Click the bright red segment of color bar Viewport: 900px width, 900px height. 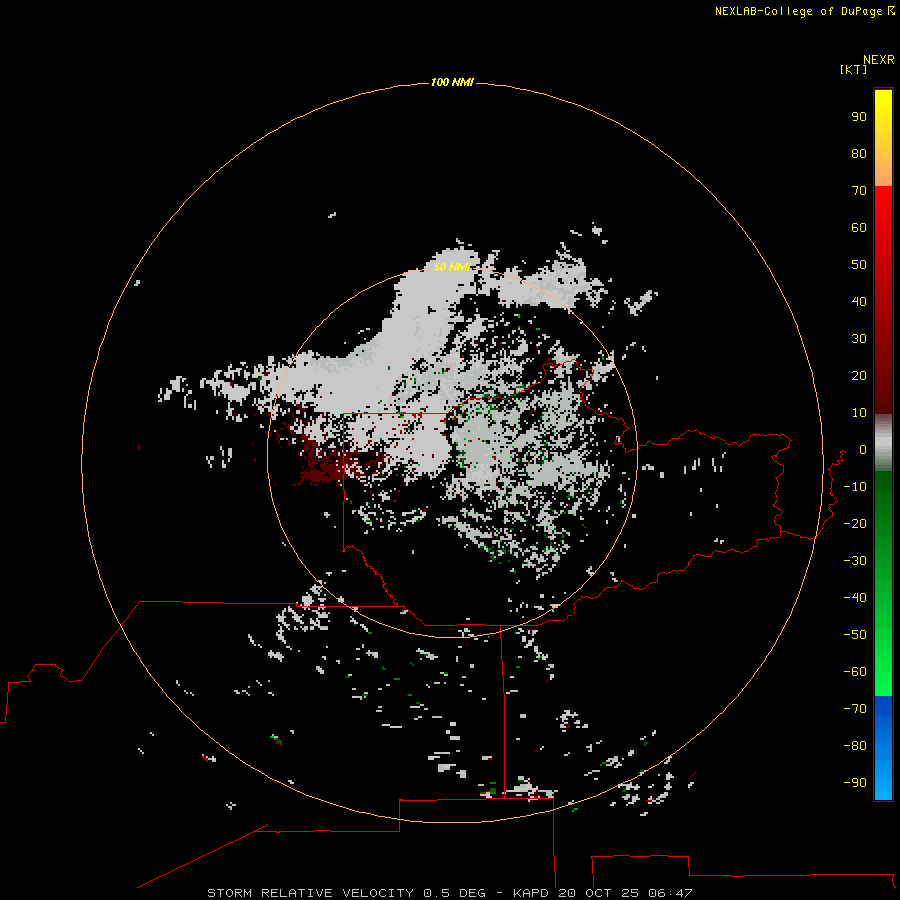tap(883, 300)
